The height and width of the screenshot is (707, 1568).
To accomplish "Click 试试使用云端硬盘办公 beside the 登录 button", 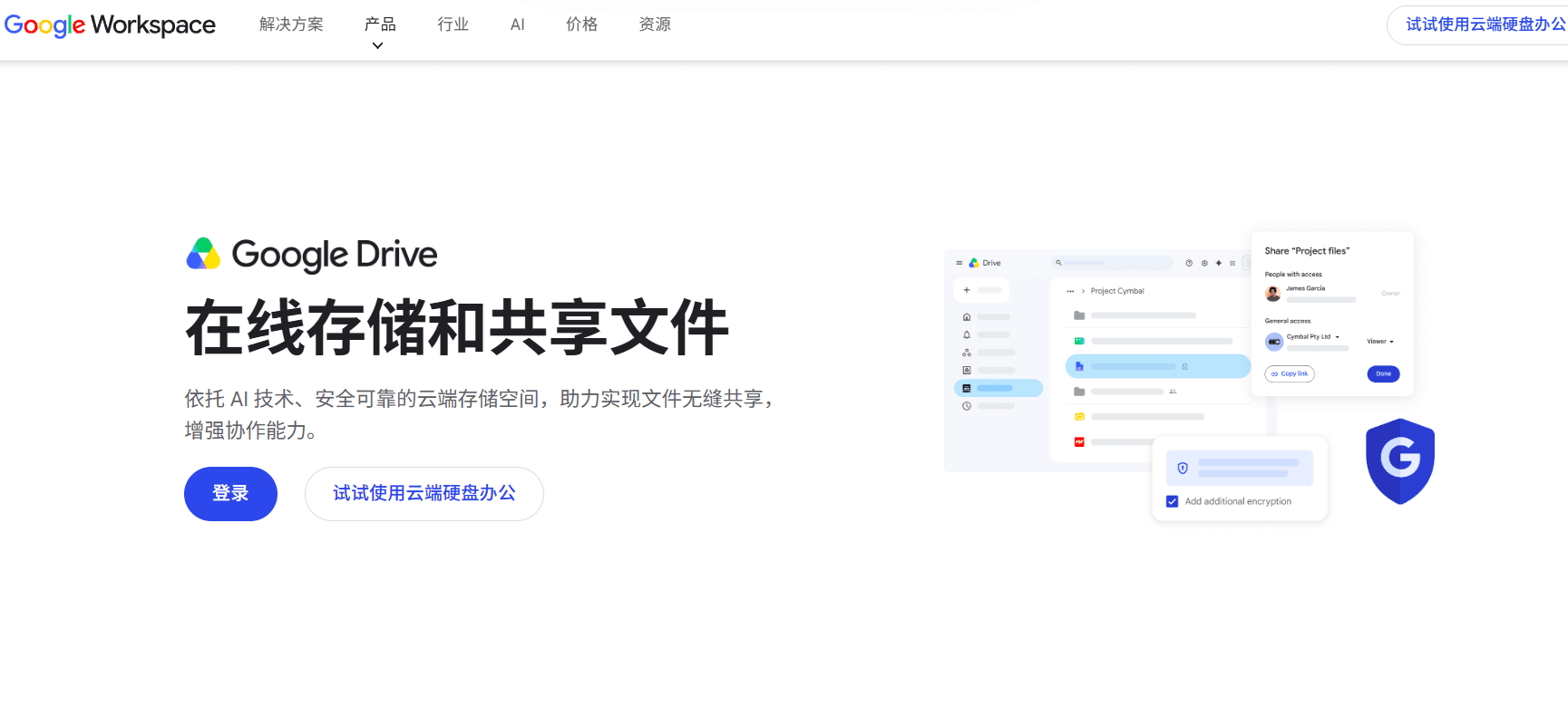I will (x=424, y=494).
